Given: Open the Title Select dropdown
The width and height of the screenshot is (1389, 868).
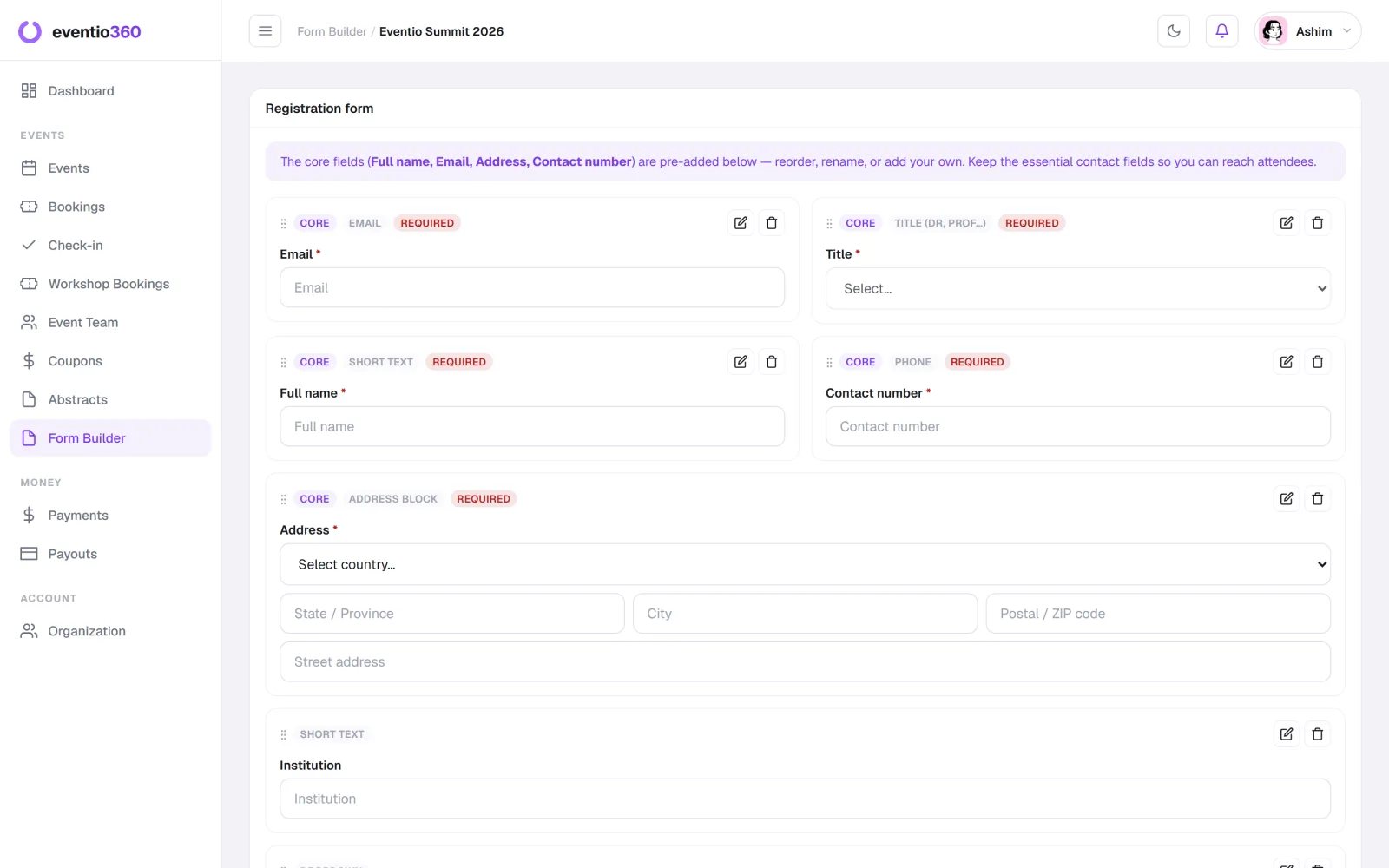Looking at the screenshot, I should pyautogui.click(x=1078, y=288).
